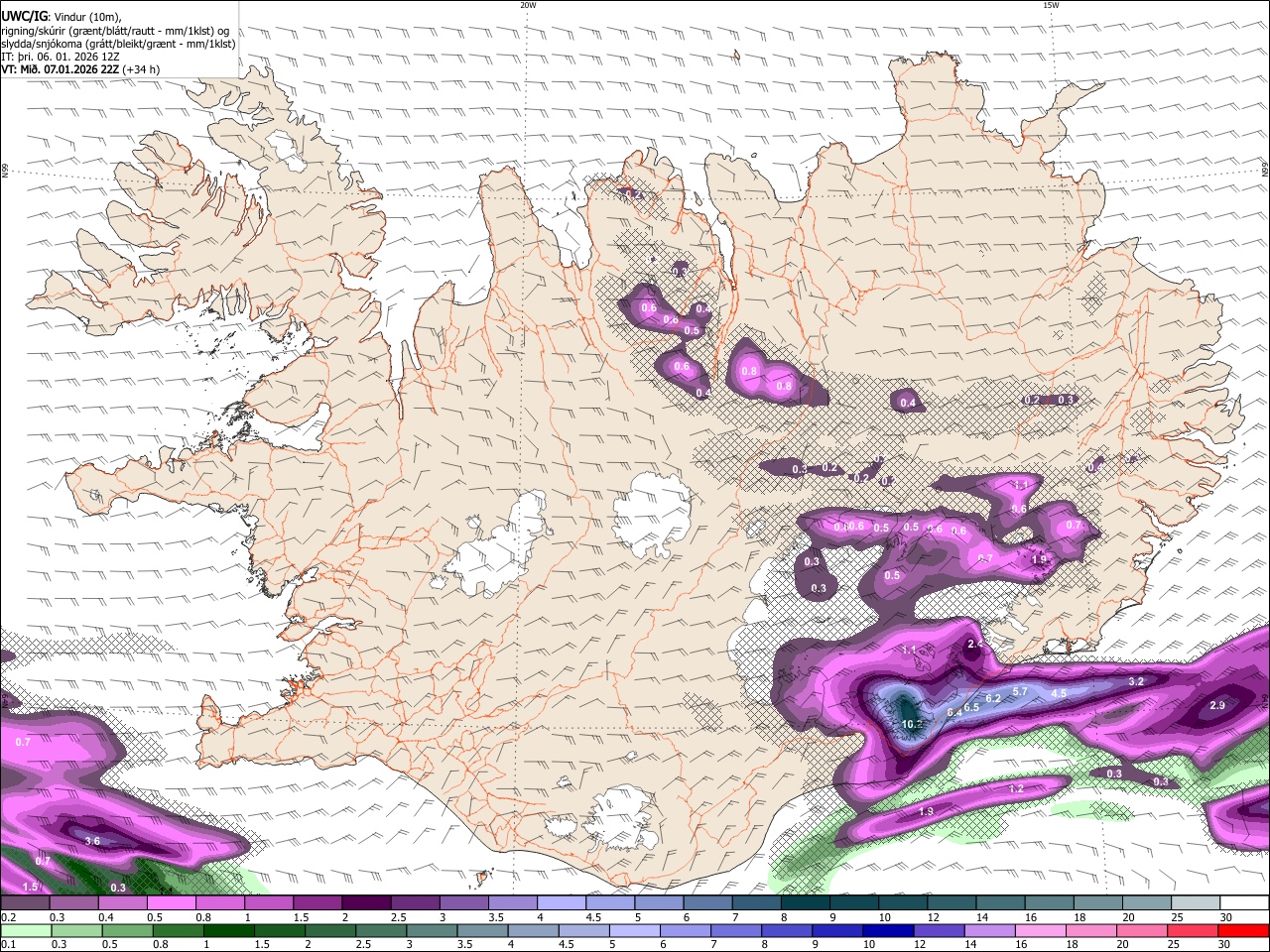Click the 4.5 precipitation value on the map
1270x952 pixels.
click(1059, 694)
